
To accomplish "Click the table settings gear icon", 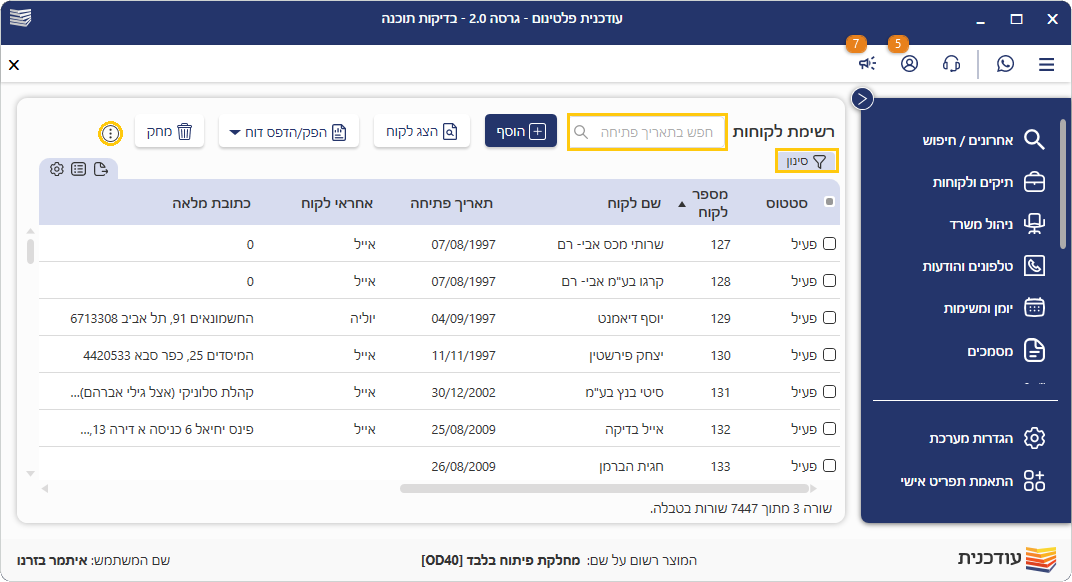I will tap(56, 169).
